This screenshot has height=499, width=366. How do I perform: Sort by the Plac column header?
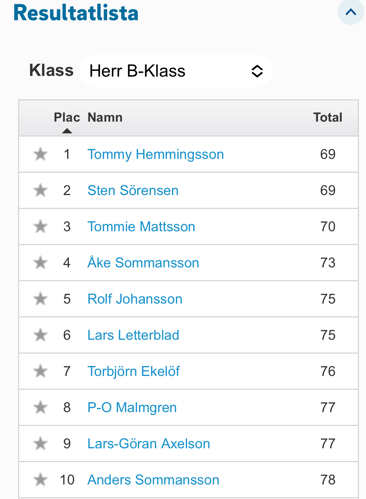(x=67, y=118)
